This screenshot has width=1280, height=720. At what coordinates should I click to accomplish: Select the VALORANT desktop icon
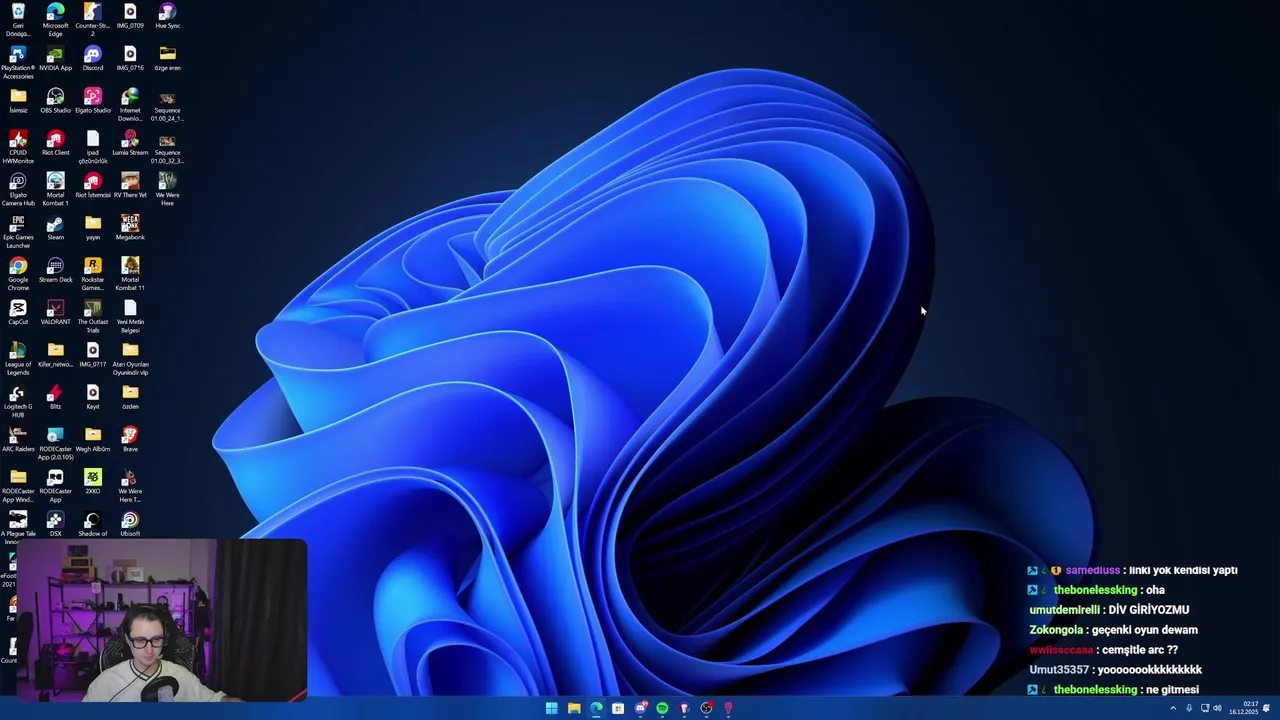click(x=55, y=312)
